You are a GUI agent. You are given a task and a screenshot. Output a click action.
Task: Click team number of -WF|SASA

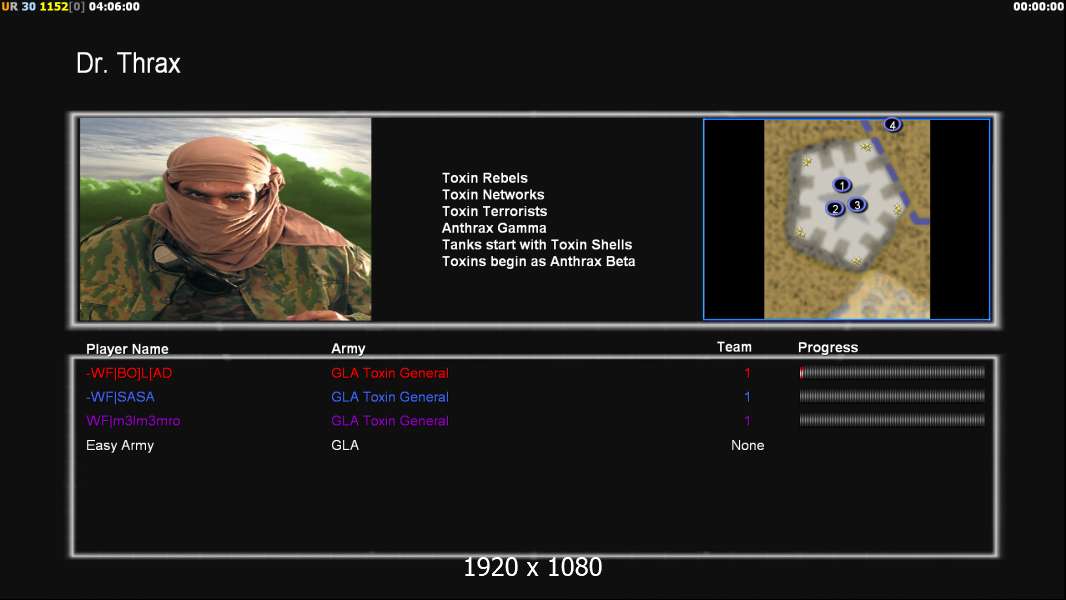pos(747,397)
